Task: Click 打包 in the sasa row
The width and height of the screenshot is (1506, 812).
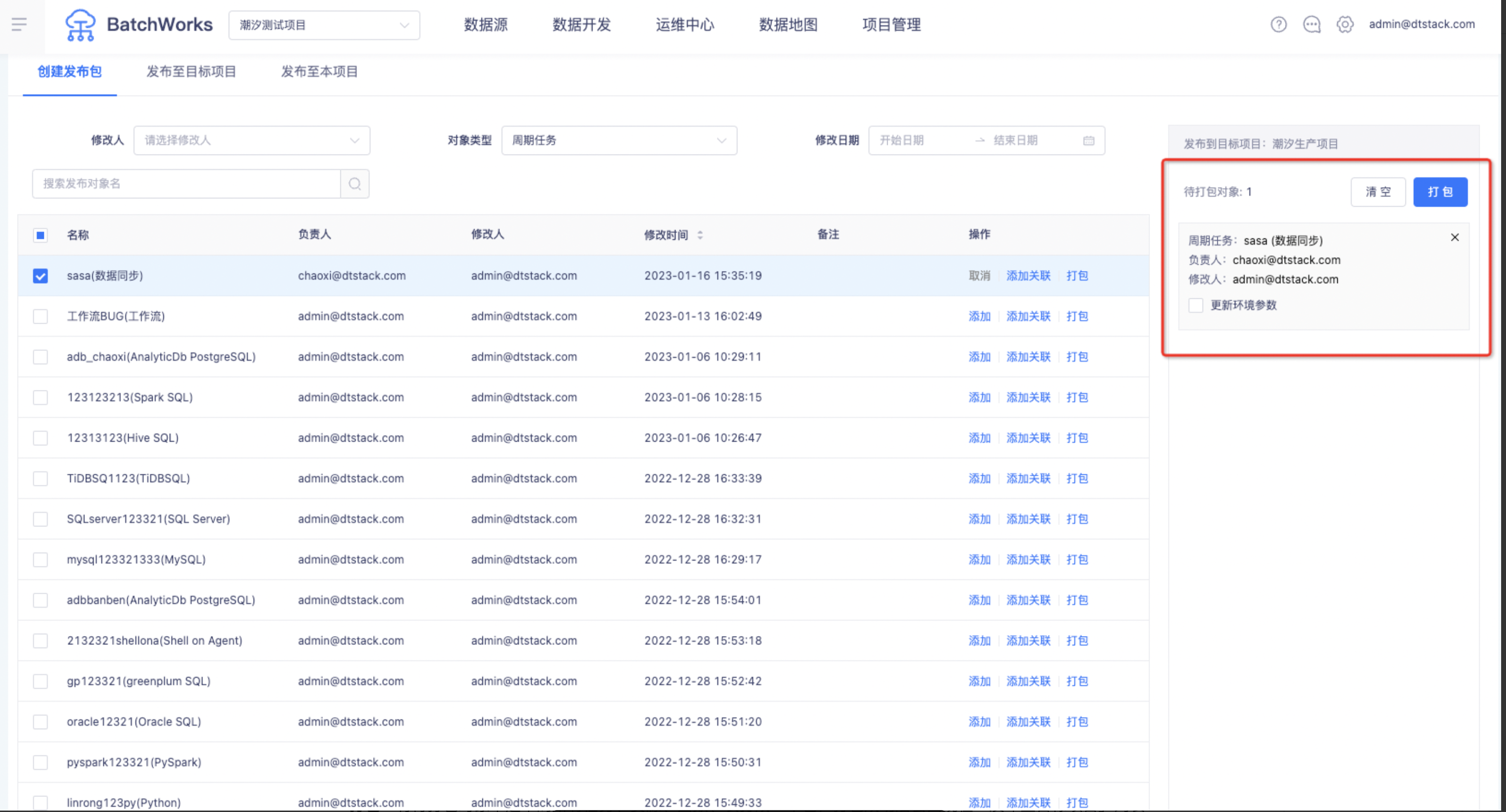Action: point(1077,276)
